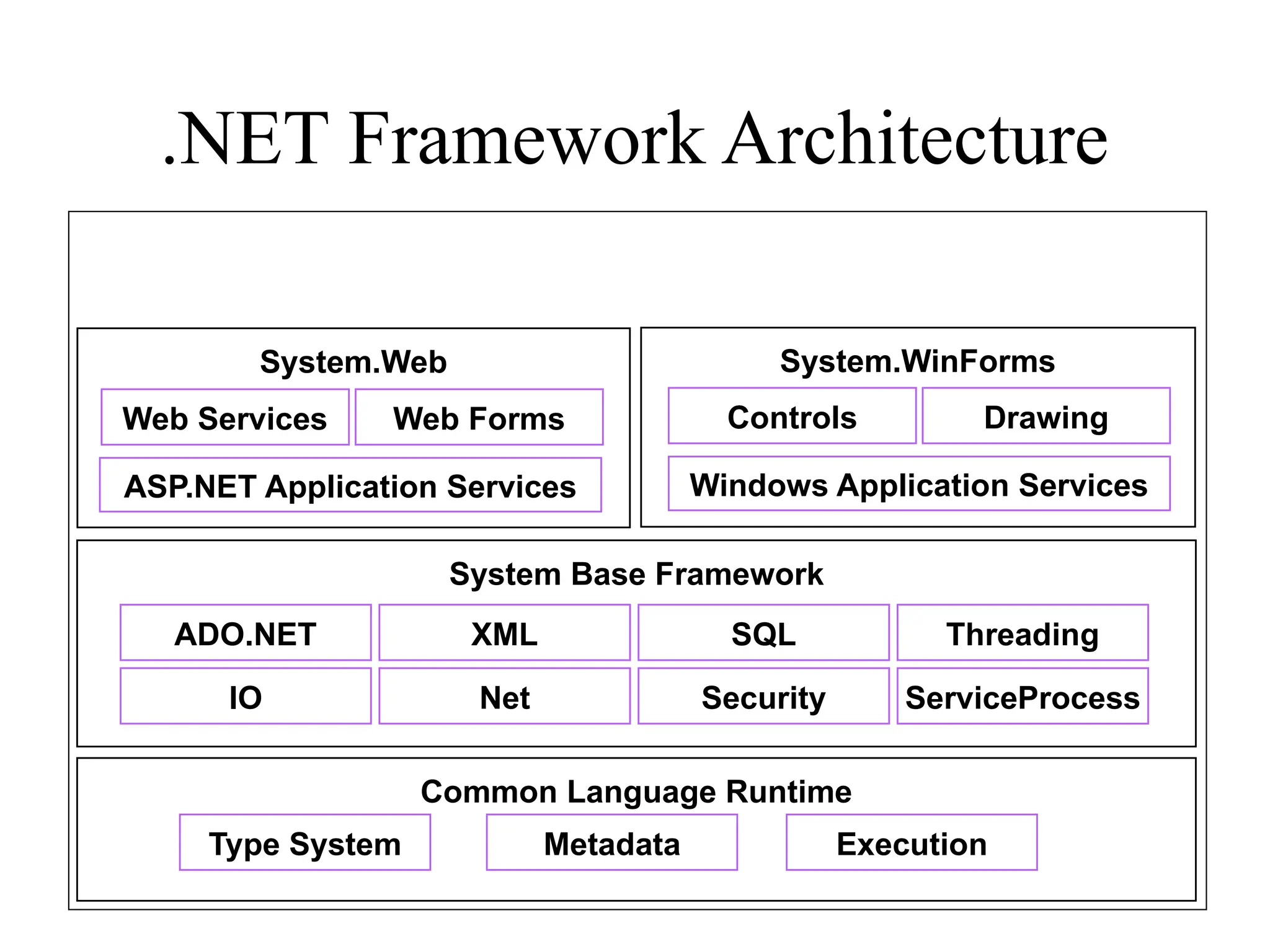Click the Controls box
The height and width of the screenshot is (952, 1270).
coord(792,416)
